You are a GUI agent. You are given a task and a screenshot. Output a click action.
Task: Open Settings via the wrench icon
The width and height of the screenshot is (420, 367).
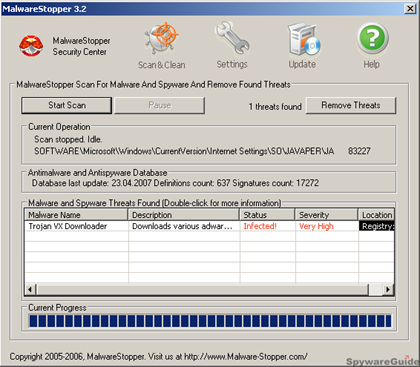[232, 38]
